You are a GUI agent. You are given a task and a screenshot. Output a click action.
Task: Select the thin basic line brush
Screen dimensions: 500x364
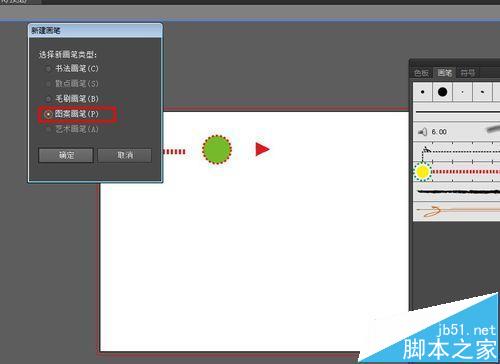click(x=457, y=112)
